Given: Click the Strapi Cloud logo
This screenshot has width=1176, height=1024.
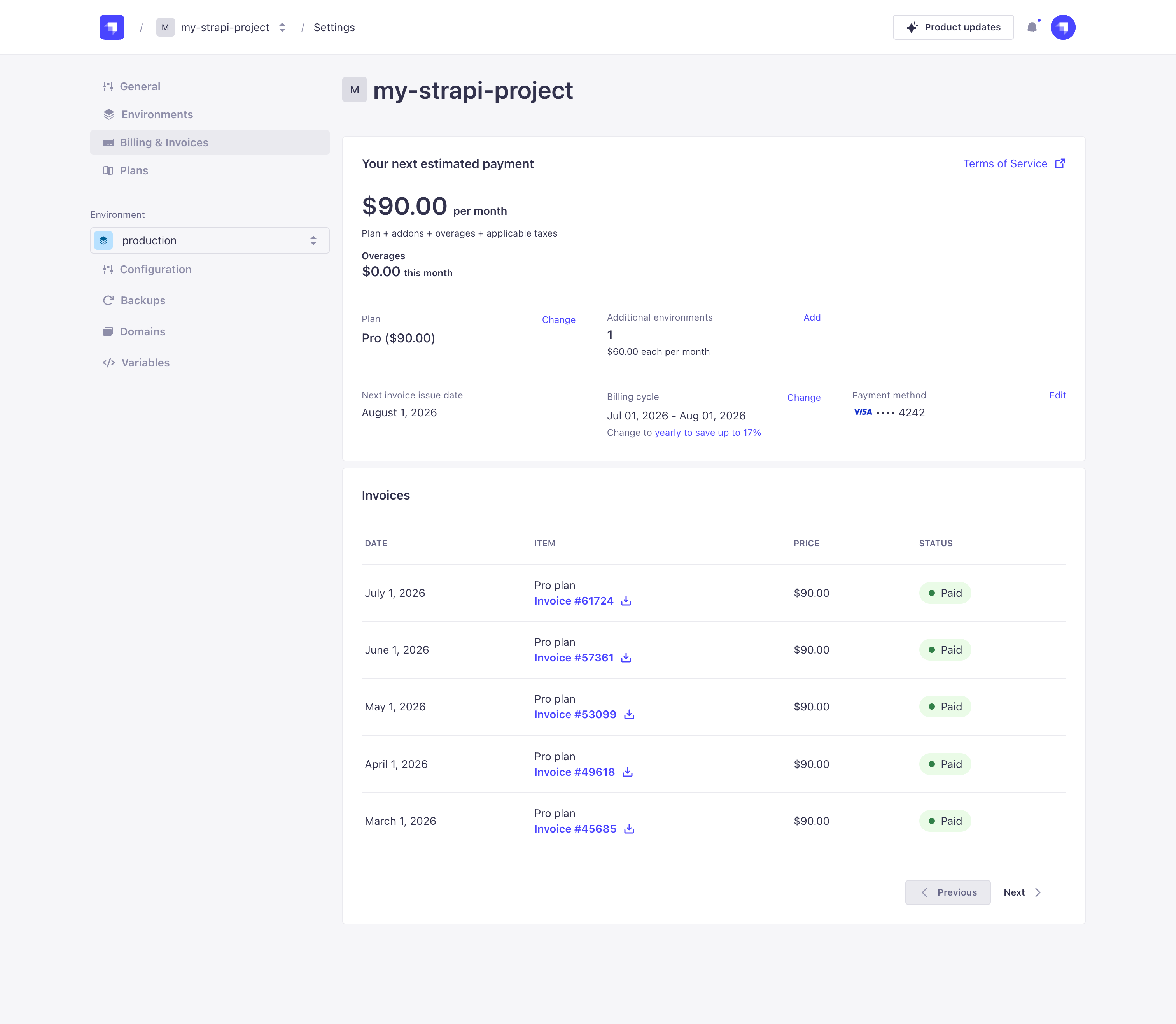Looking at the screenshot, I should pyautogui.click(x=111, y=27).
